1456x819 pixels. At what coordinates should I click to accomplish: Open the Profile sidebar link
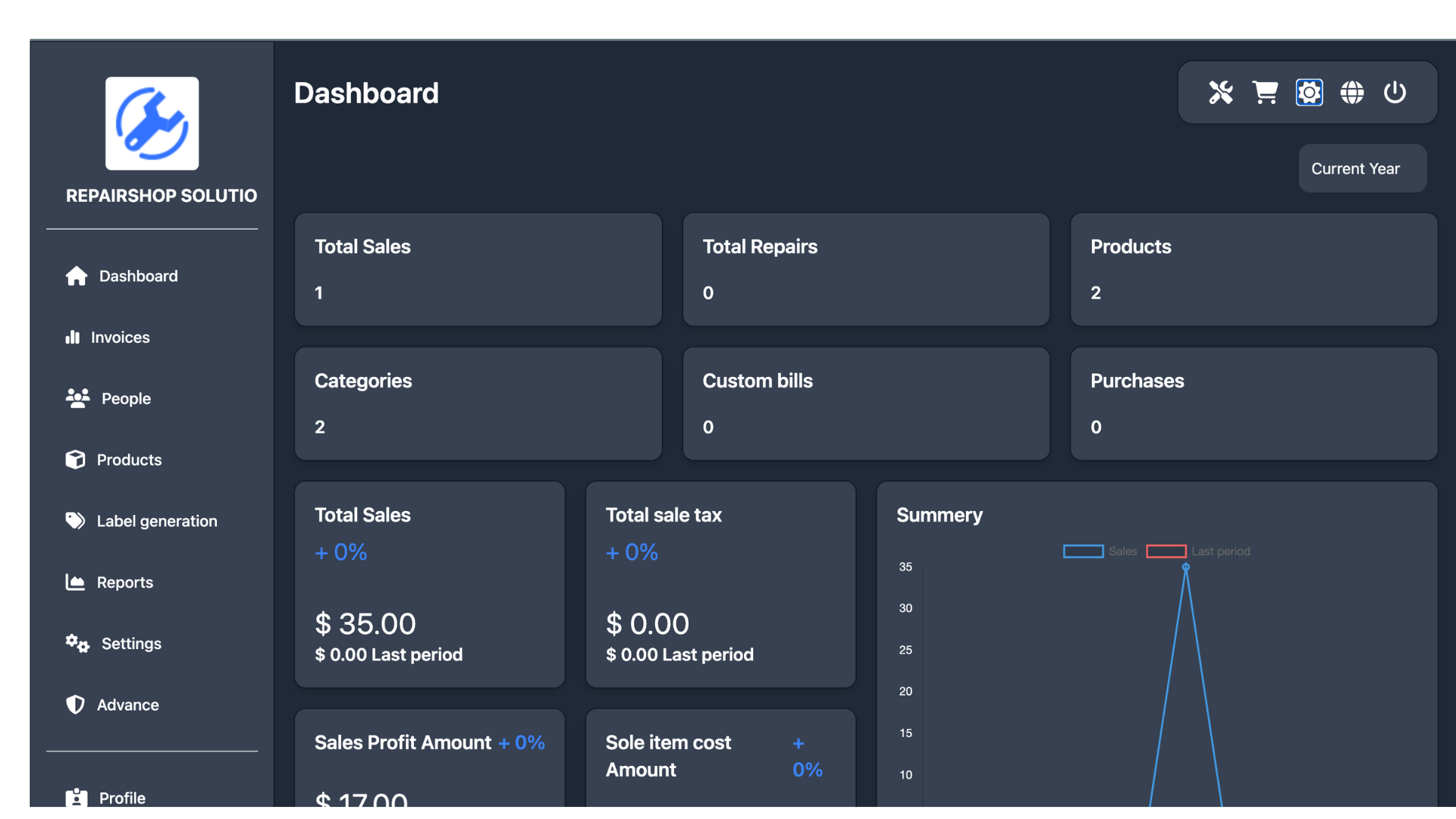coord(121,797)
